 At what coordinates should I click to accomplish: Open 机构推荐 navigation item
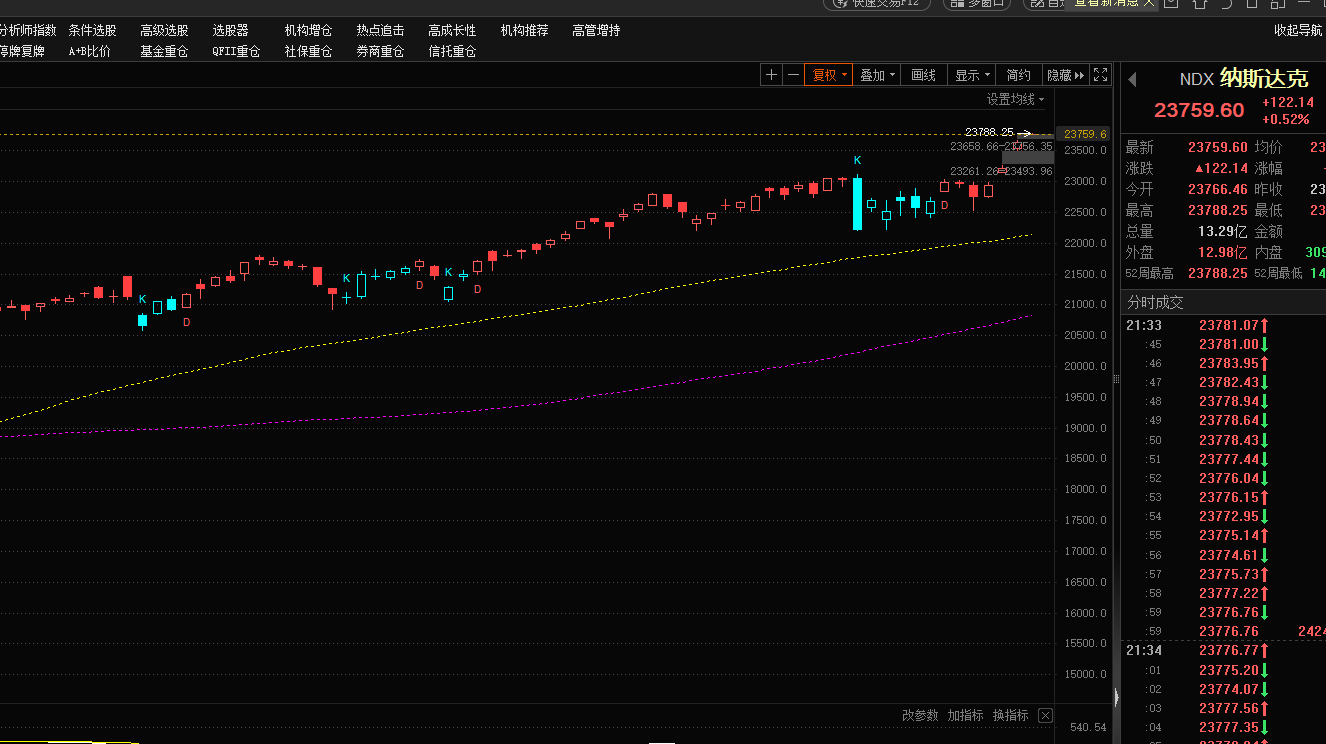click(x=524, y=31)
